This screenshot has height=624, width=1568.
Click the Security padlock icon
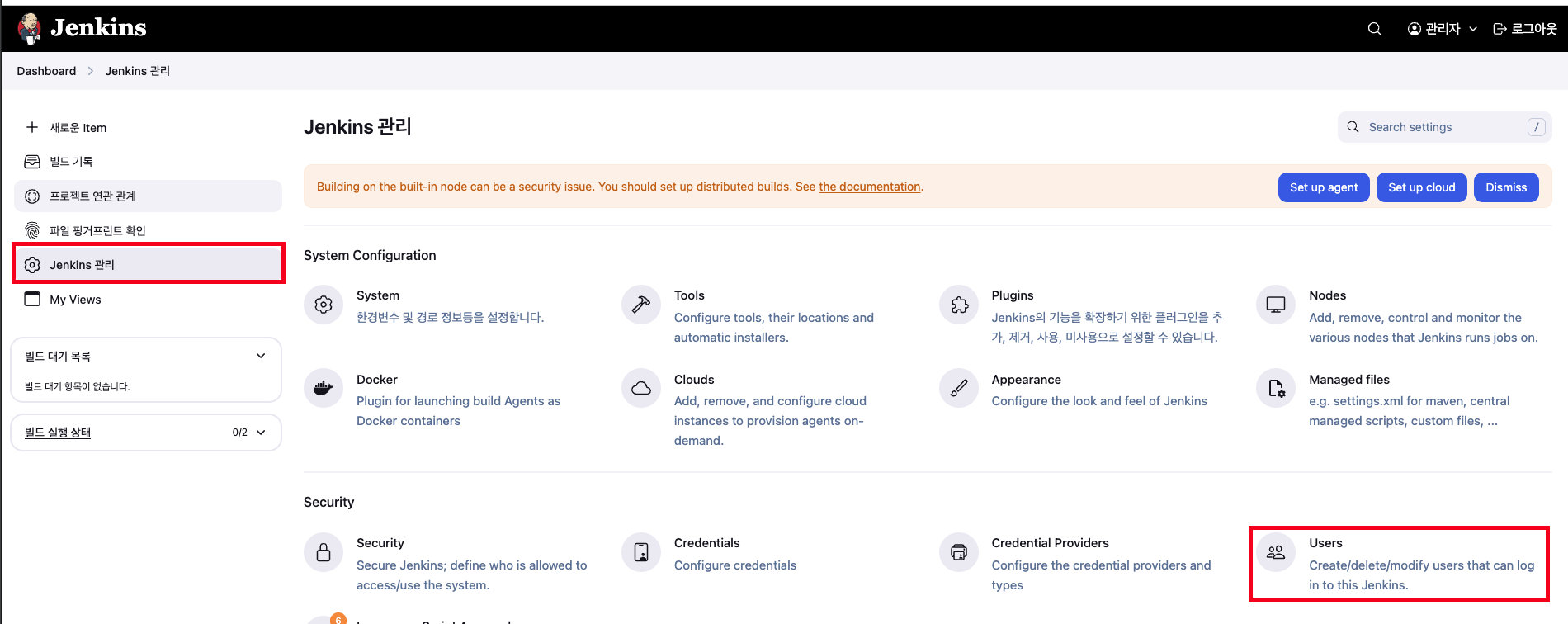[324, 552]
